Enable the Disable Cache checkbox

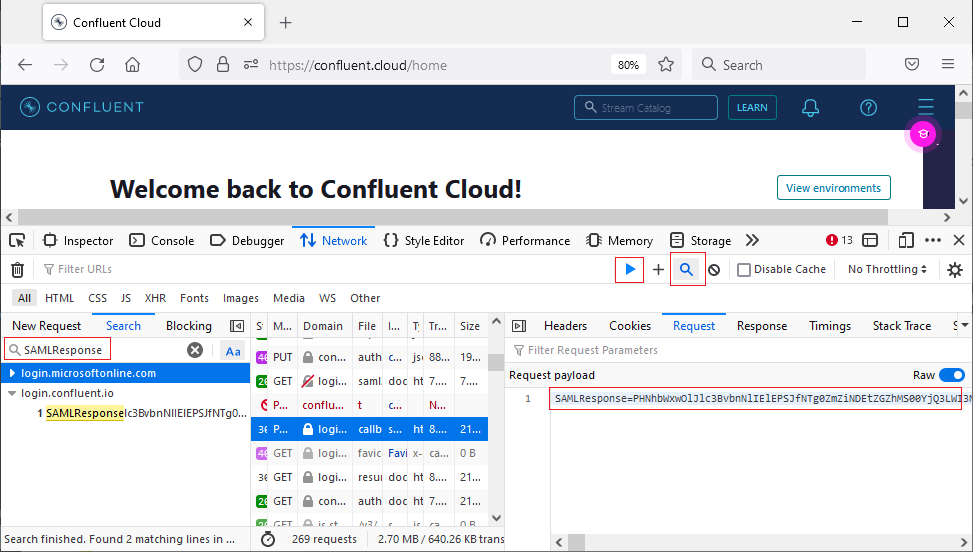pyautogui.click(x=744, y=270)
